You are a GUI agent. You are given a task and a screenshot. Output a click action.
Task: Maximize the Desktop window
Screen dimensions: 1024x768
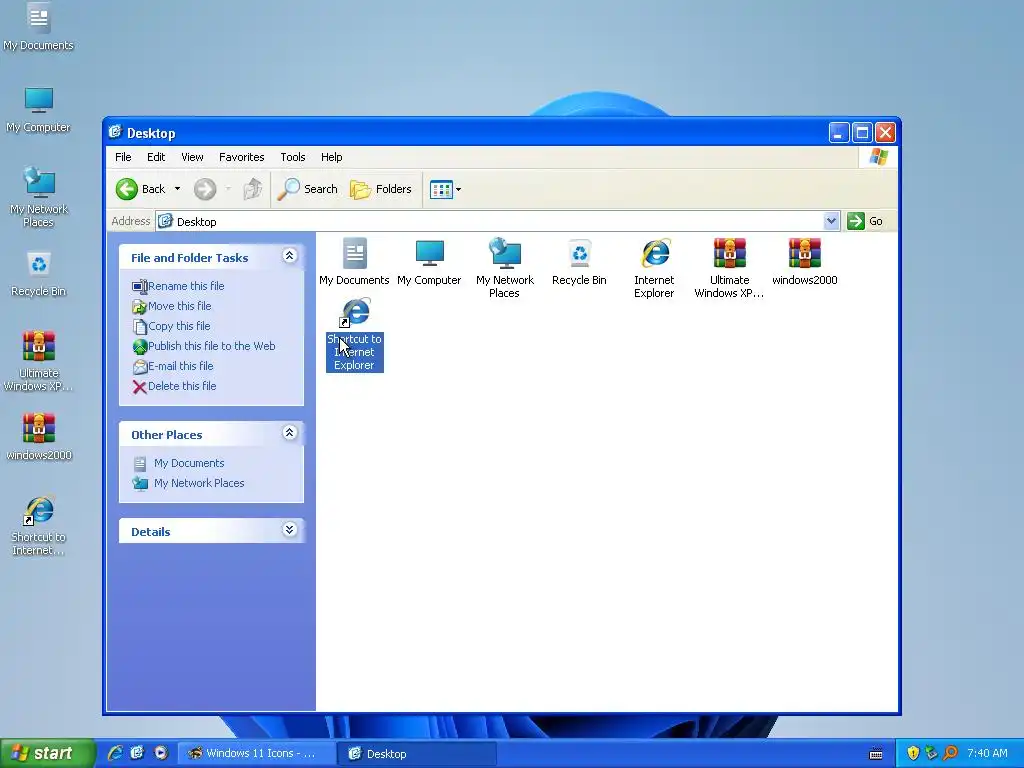[x=862, y=133]
